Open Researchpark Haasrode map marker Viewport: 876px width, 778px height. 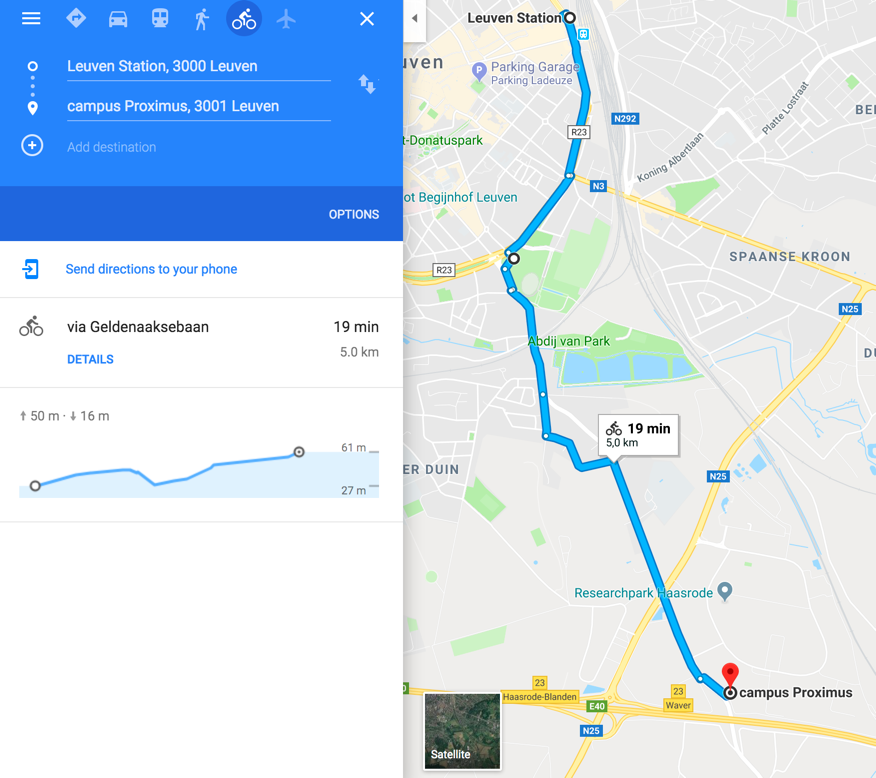pos(725,591)
